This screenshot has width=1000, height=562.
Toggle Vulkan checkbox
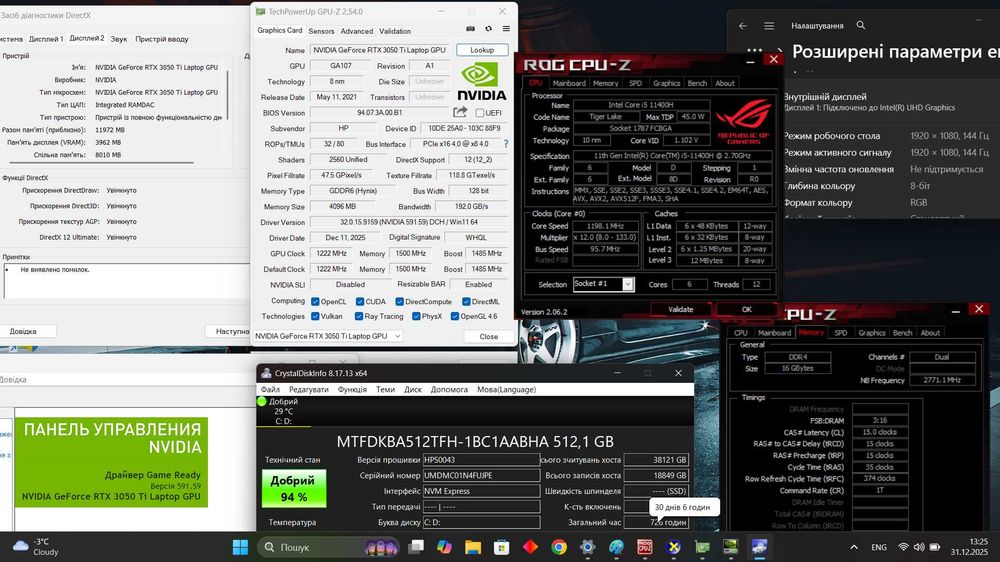point(315,316)
